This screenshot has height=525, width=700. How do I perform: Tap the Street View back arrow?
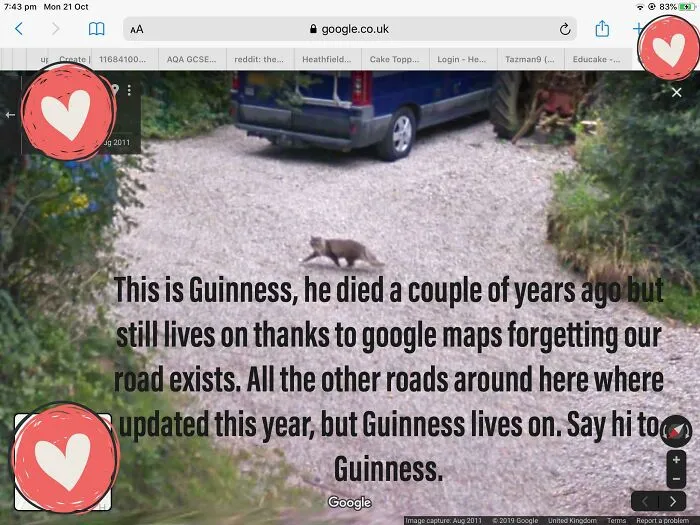(x=10, y=115)
